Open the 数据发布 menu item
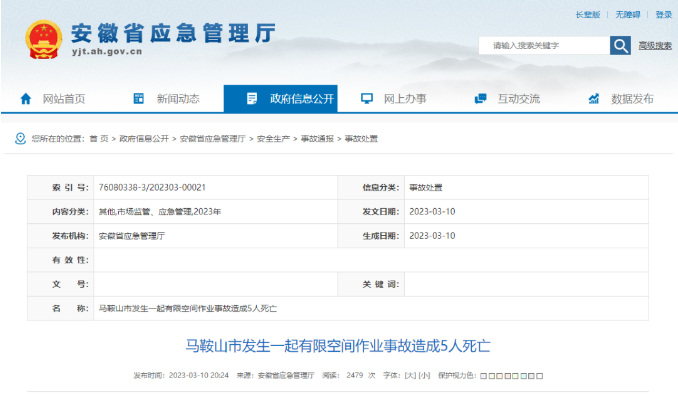This screenshot has height=394, width=678. coord(632,99)
